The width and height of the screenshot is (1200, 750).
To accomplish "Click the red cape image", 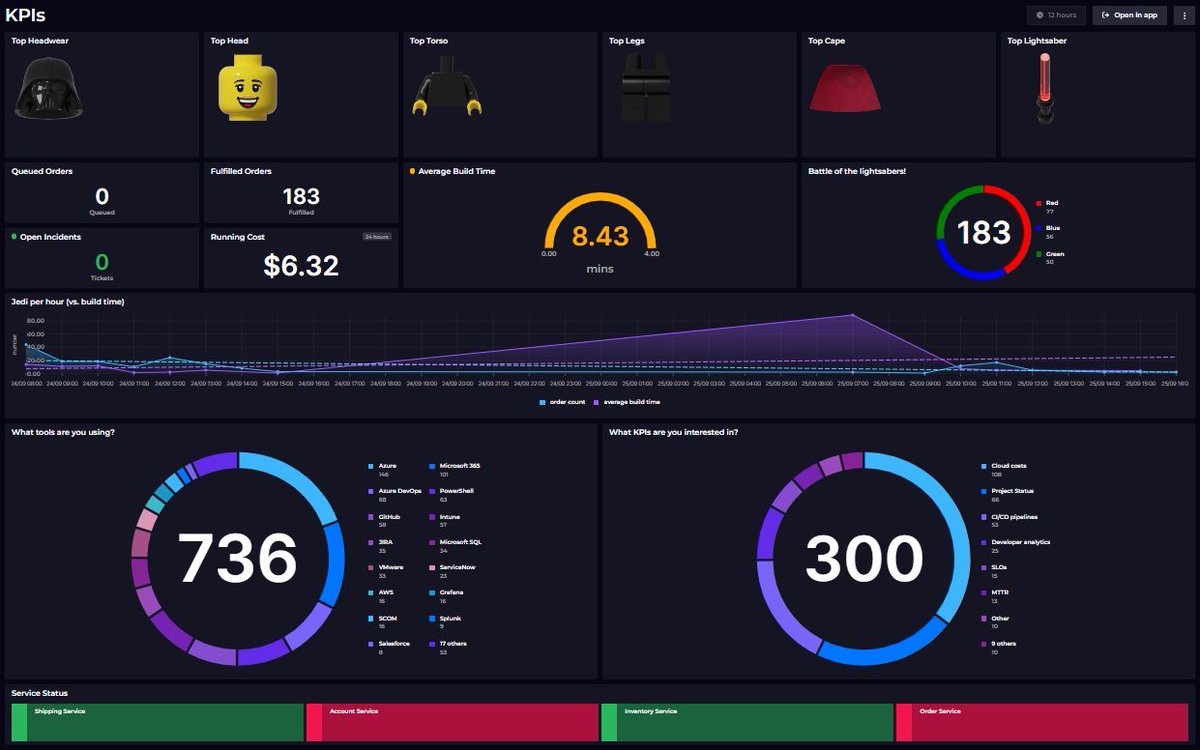I will click(x=845, y=86).
